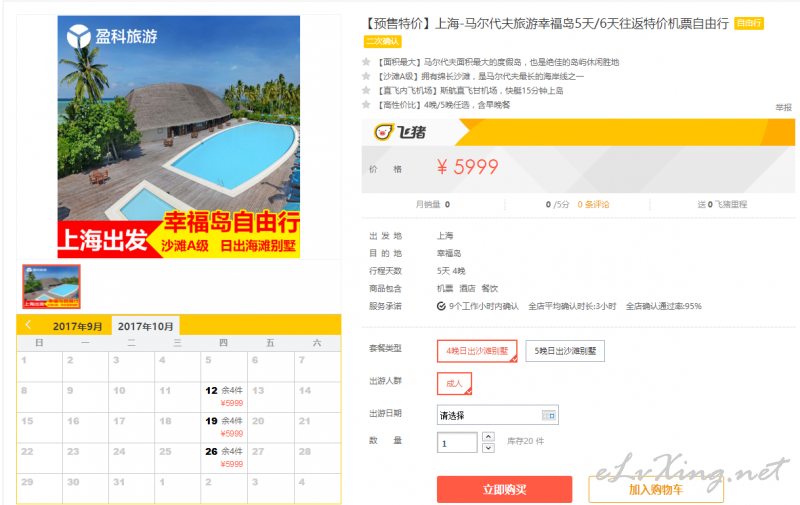Image resolution: width=800 pixels, height=505 pixels.
Task: Select 成人 traveler type option
Action: click(454, 384)
